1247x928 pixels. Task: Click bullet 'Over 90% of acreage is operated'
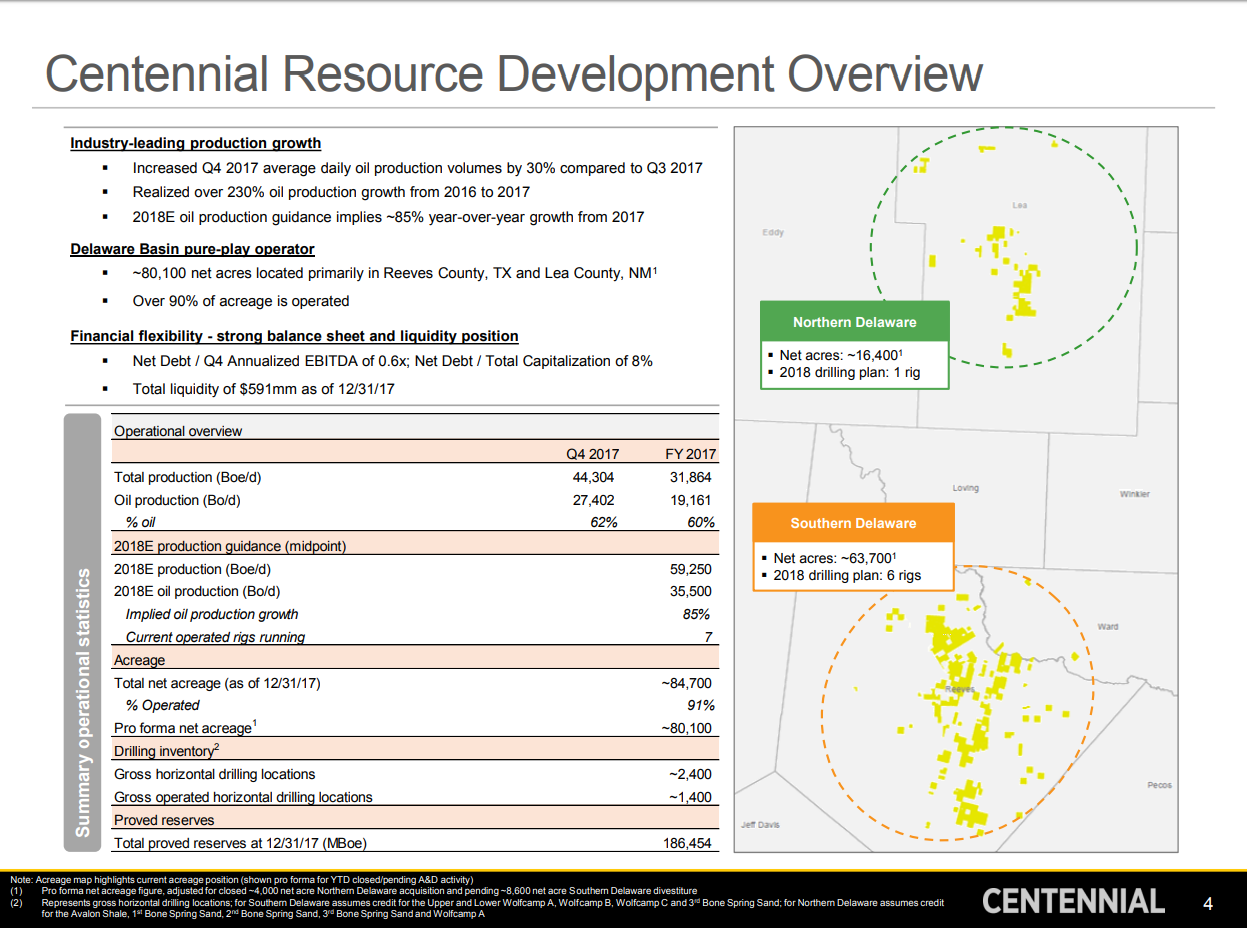[241, 301]
